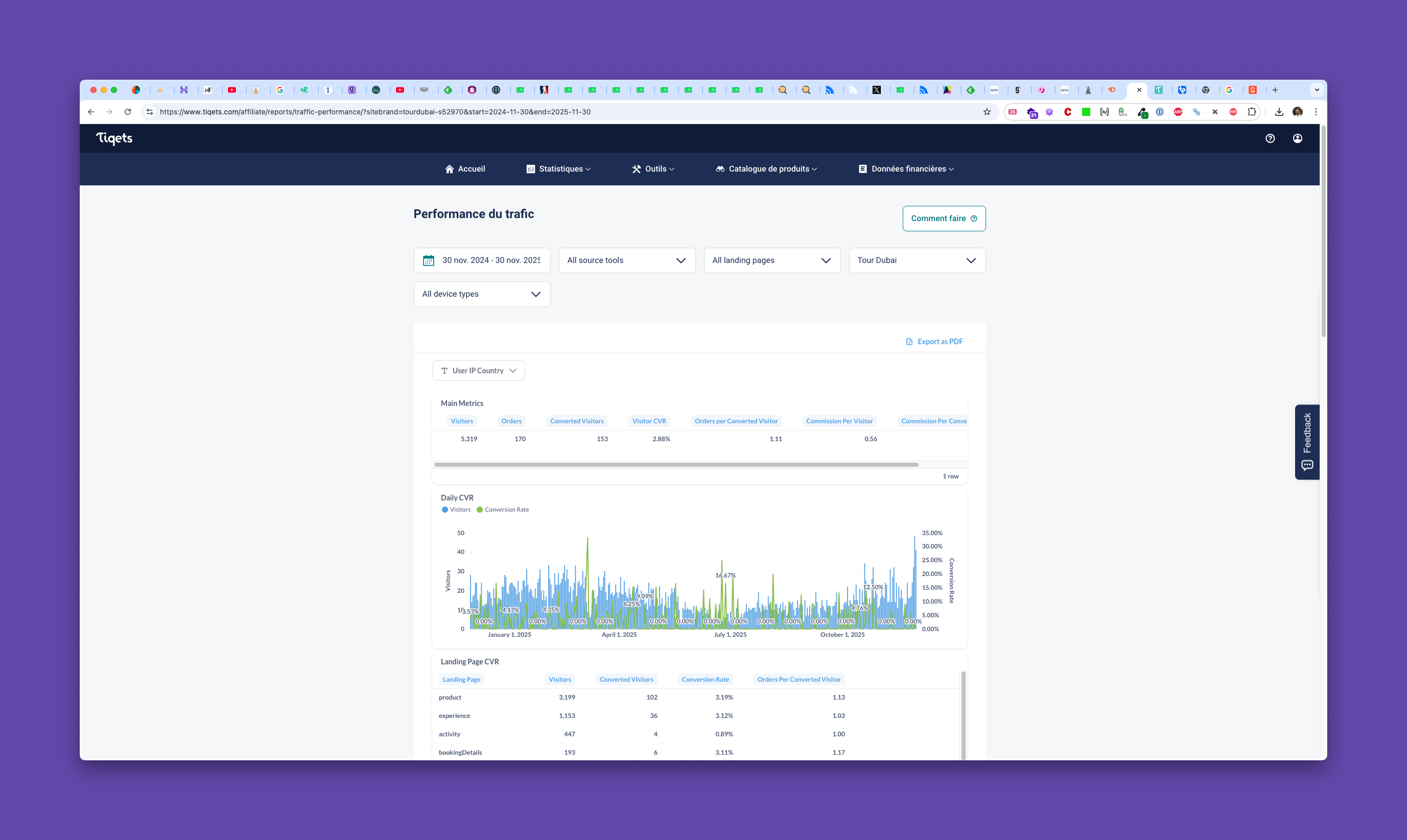Screen dimensions: 1407x840
Task: Click the Tiqets logo
Action: (114, 138)
